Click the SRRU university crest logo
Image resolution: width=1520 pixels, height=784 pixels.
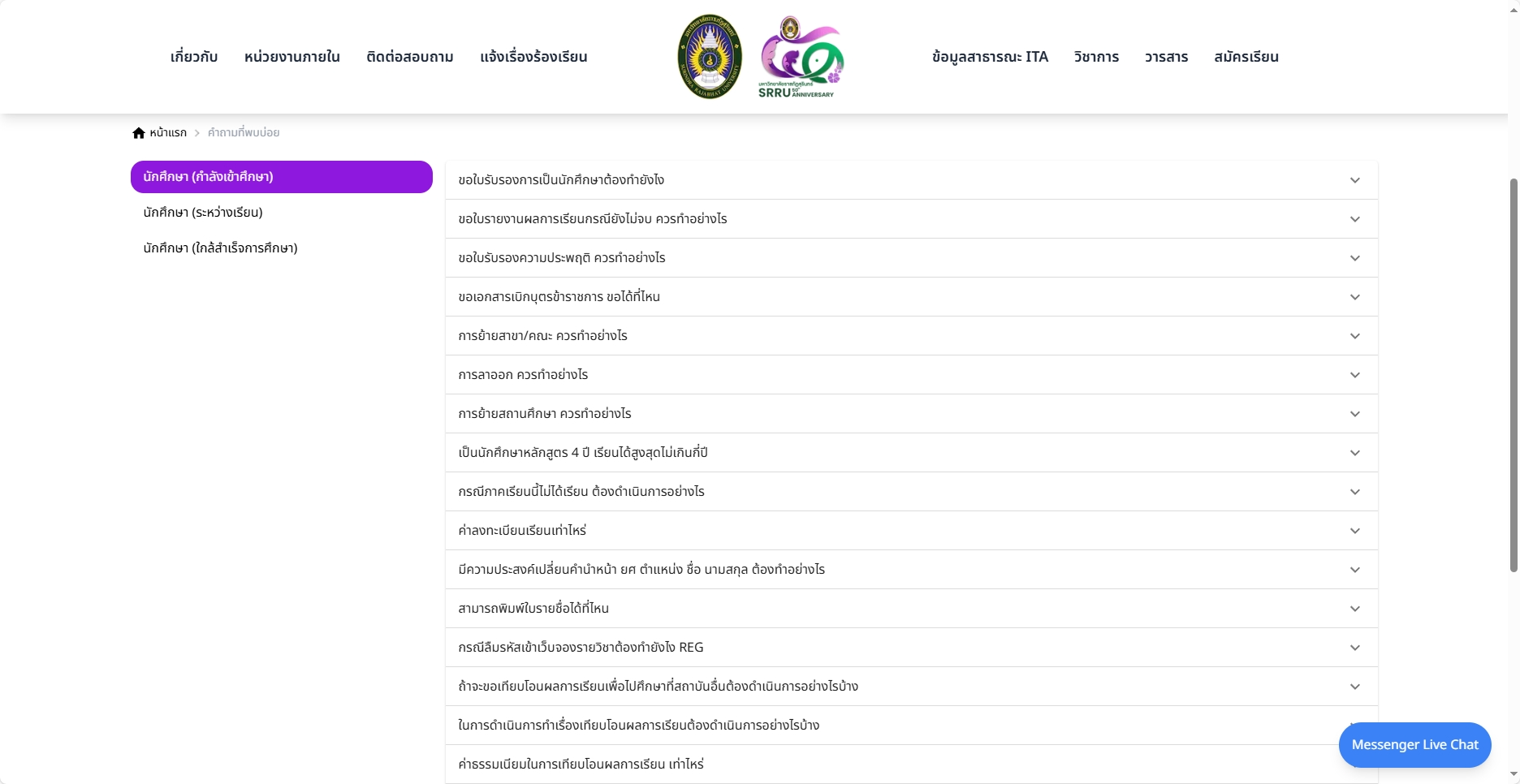coord(709,56)
